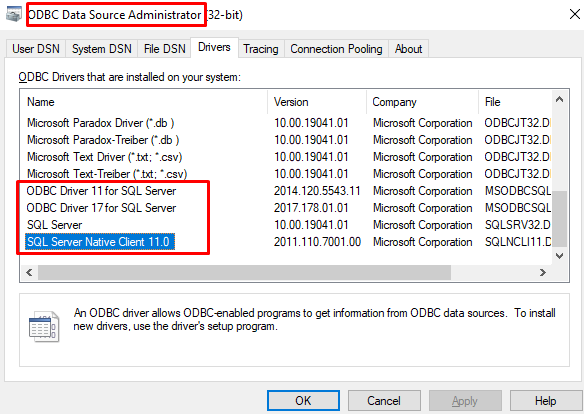
Task: Confirm with the OK button
Action: (303, 401)
